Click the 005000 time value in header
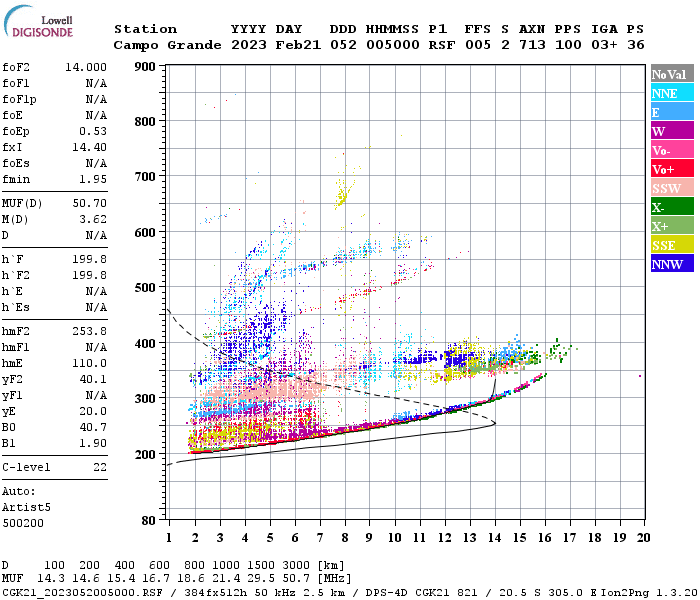The width and height of the screenshot is (700, 600). (393, 45)
